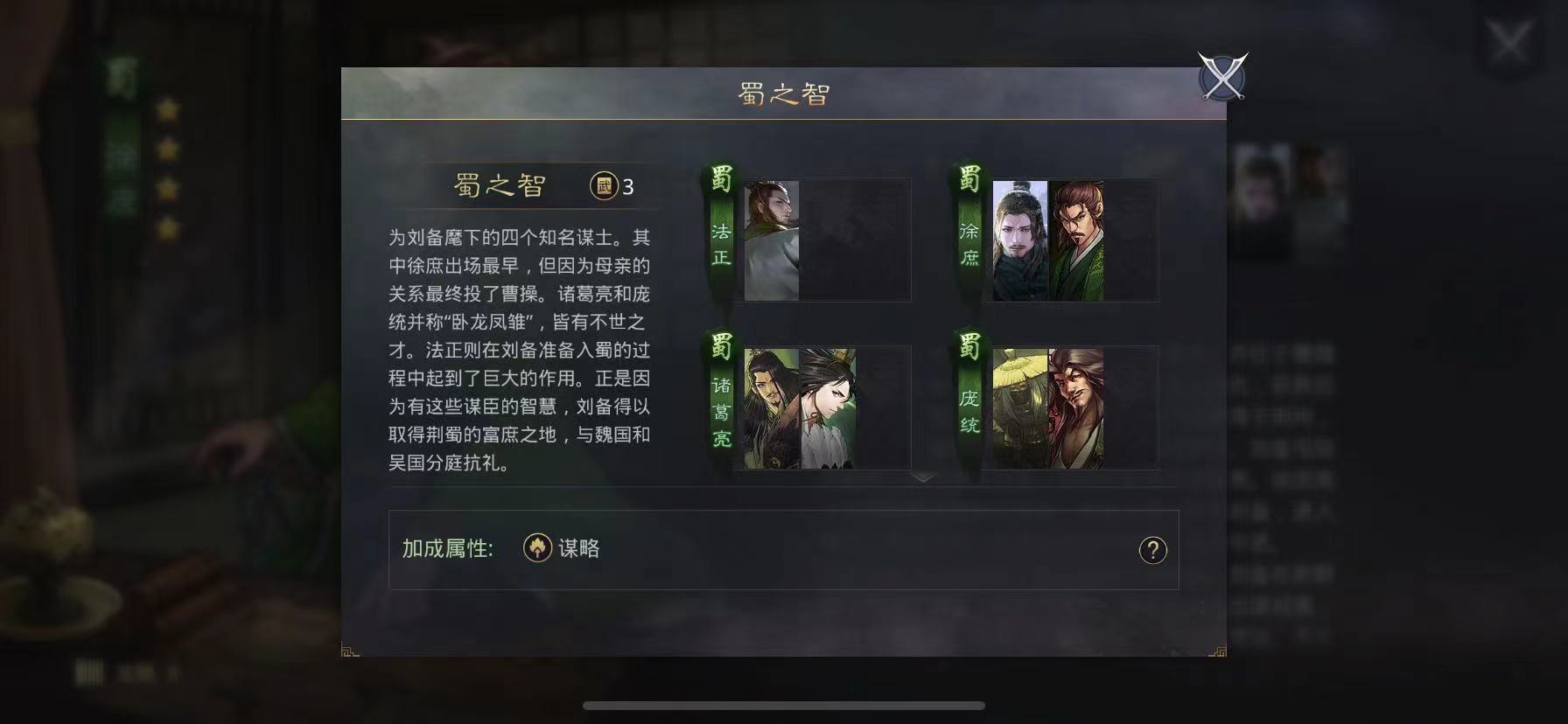Select the second 庞统 portrait with red hair
Image resolution: width=1568 pixels, height=724 pixels.
1076,408
